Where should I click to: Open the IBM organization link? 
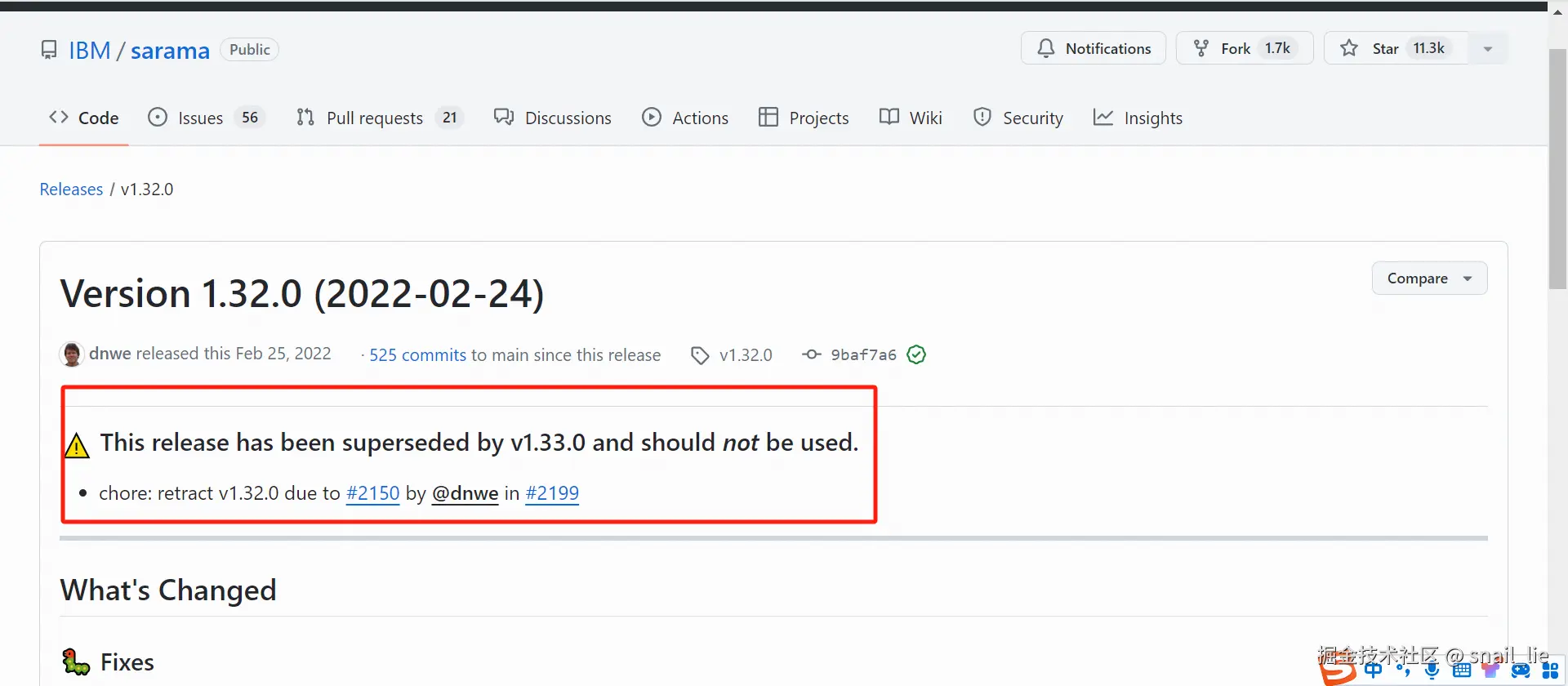click(90, 50)
